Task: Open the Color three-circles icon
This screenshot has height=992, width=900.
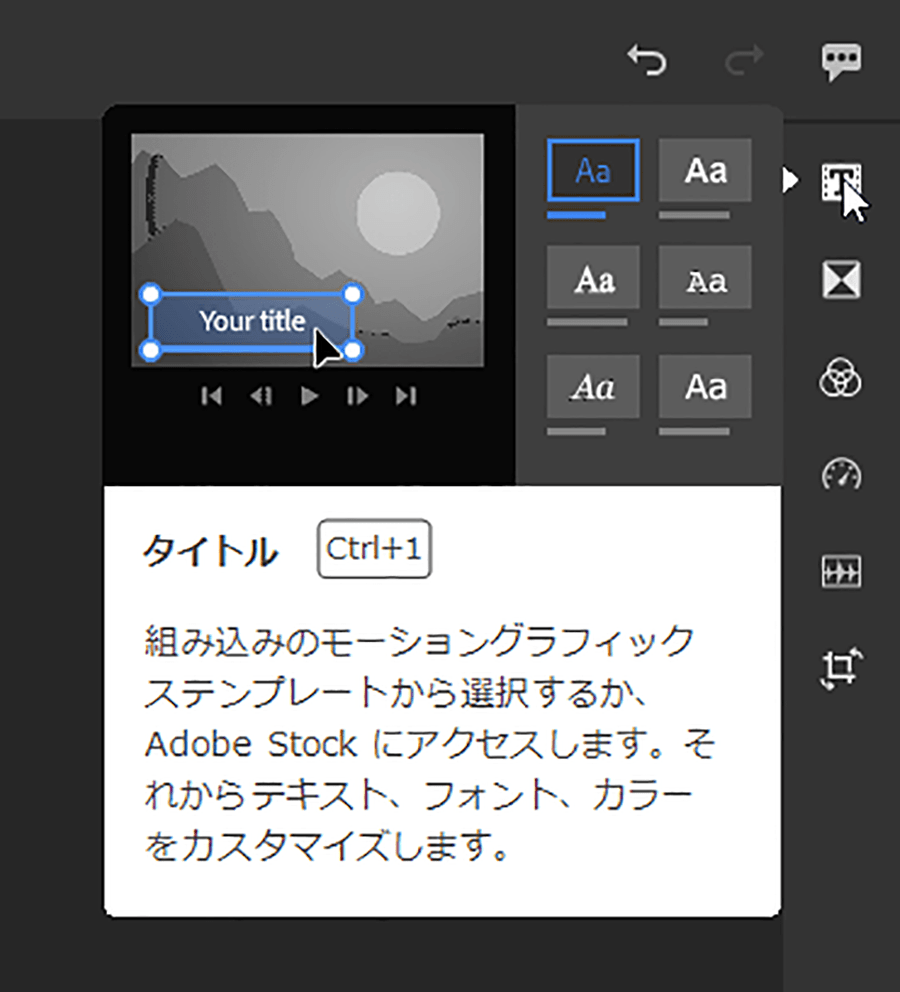Action: coord(841,377)
